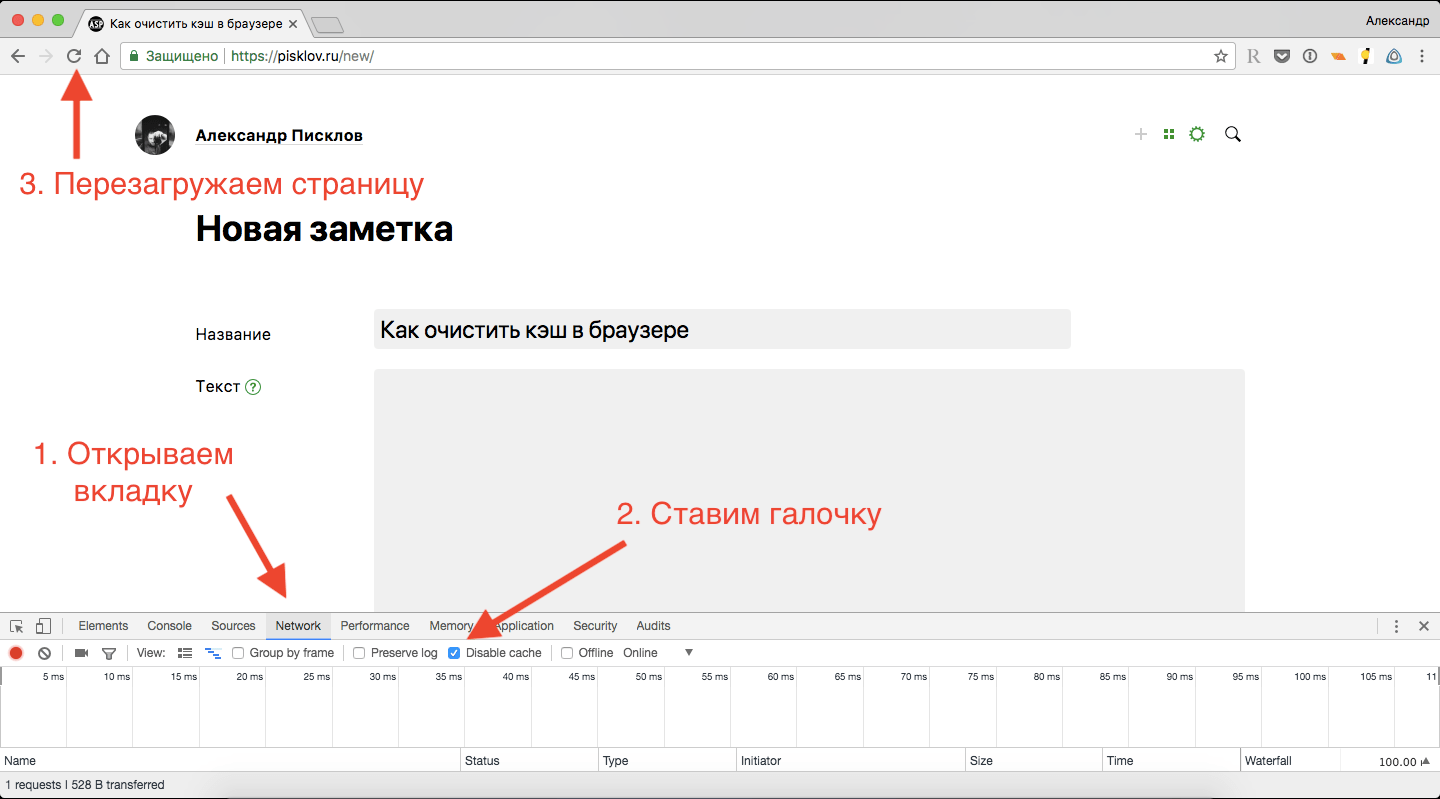The width and height of the screenshot is (1440, 799).
Task: Click the Александр profile name in title bar
Action: 1397,21
